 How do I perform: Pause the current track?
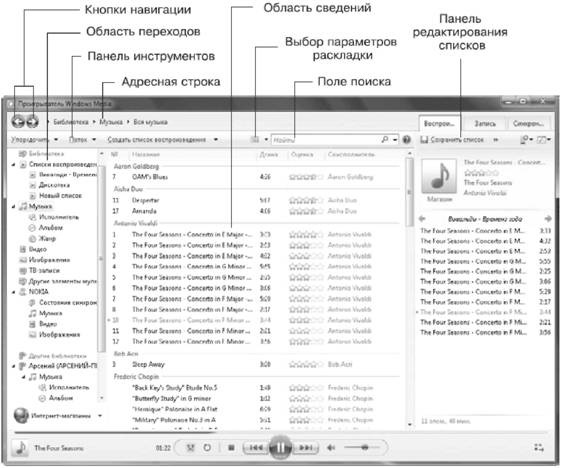coord(280,447)
